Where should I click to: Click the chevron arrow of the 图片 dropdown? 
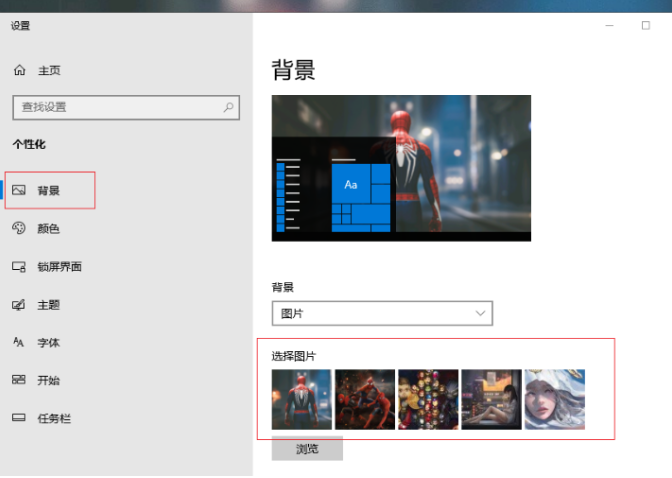tap(480, 313)
